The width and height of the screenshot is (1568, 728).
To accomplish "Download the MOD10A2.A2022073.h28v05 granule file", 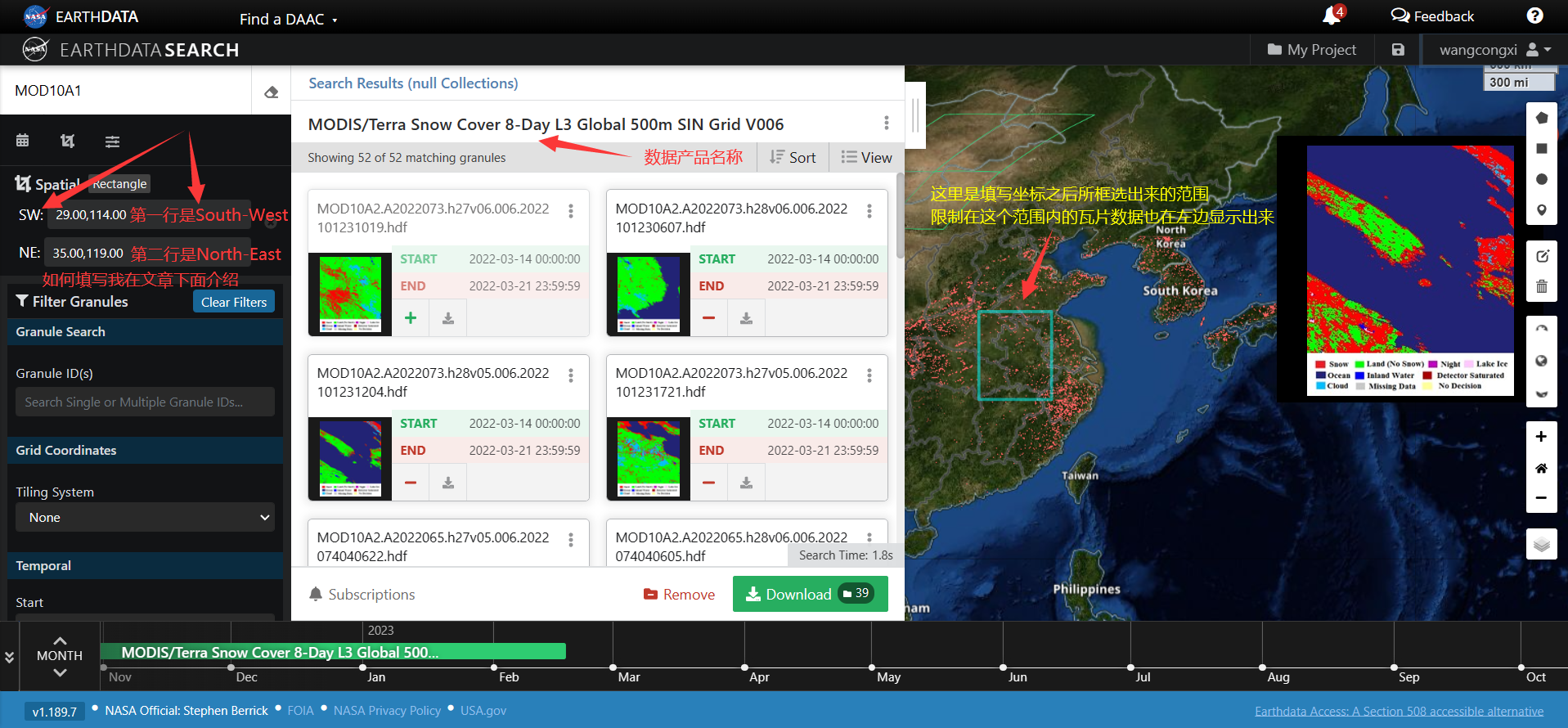I will click(x=448, y=483).
